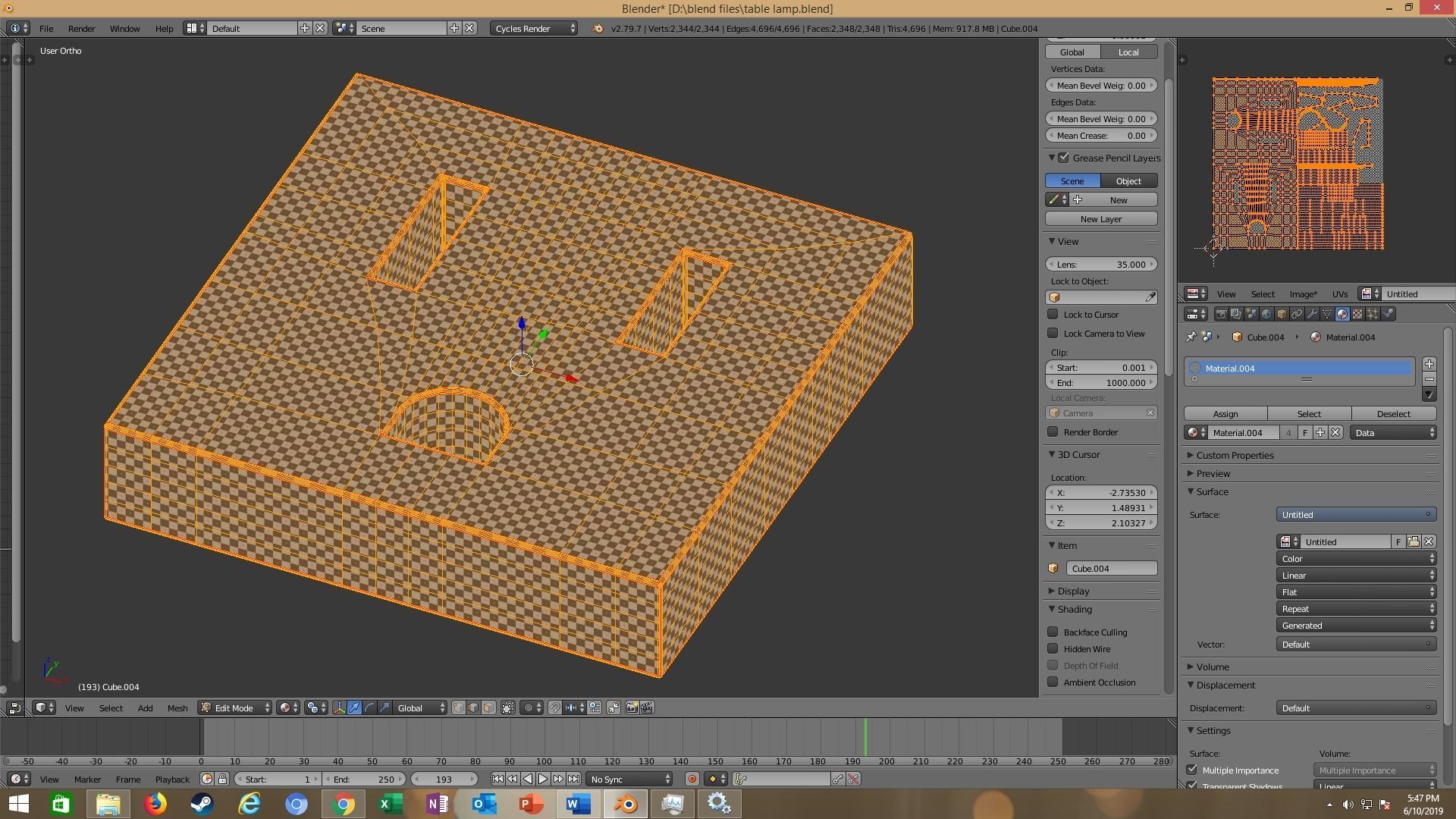Open the Render properties camera tab
1456x819 pixels.
tap(1221, 314)
